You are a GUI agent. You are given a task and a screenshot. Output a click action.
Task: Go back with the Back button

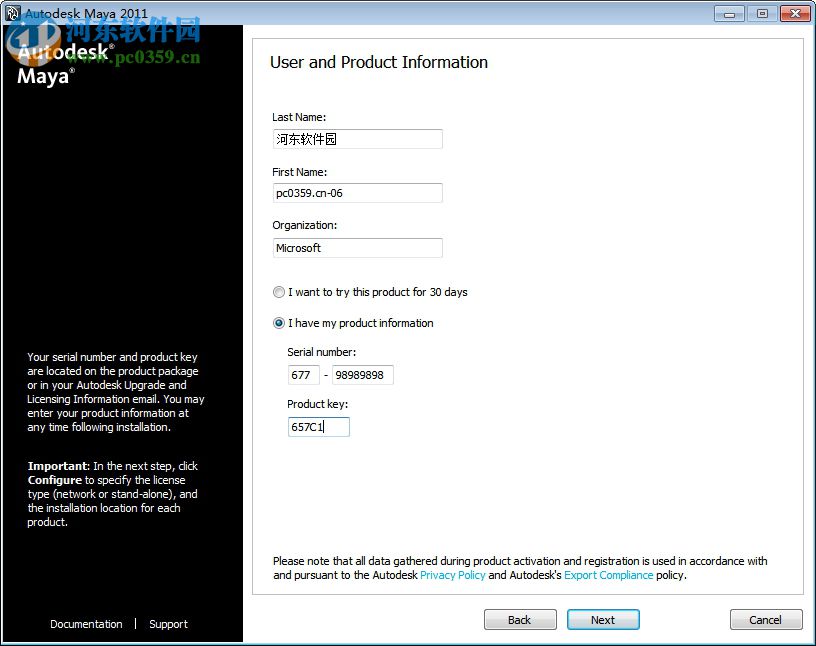[520, 619]
